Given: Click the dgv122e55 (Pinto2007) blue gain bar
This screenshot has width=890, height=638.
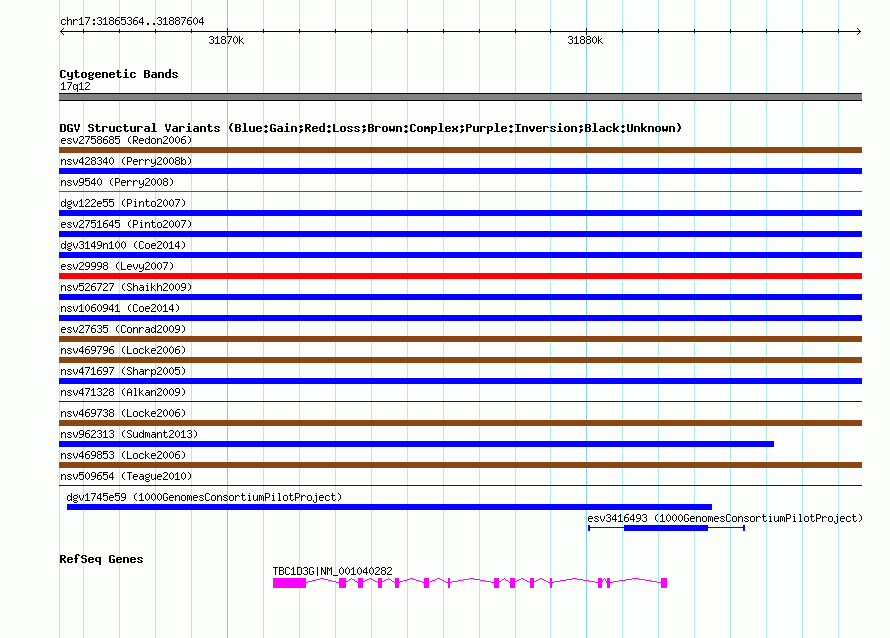Looking at the screenshot, I should [x=460, y=213].
